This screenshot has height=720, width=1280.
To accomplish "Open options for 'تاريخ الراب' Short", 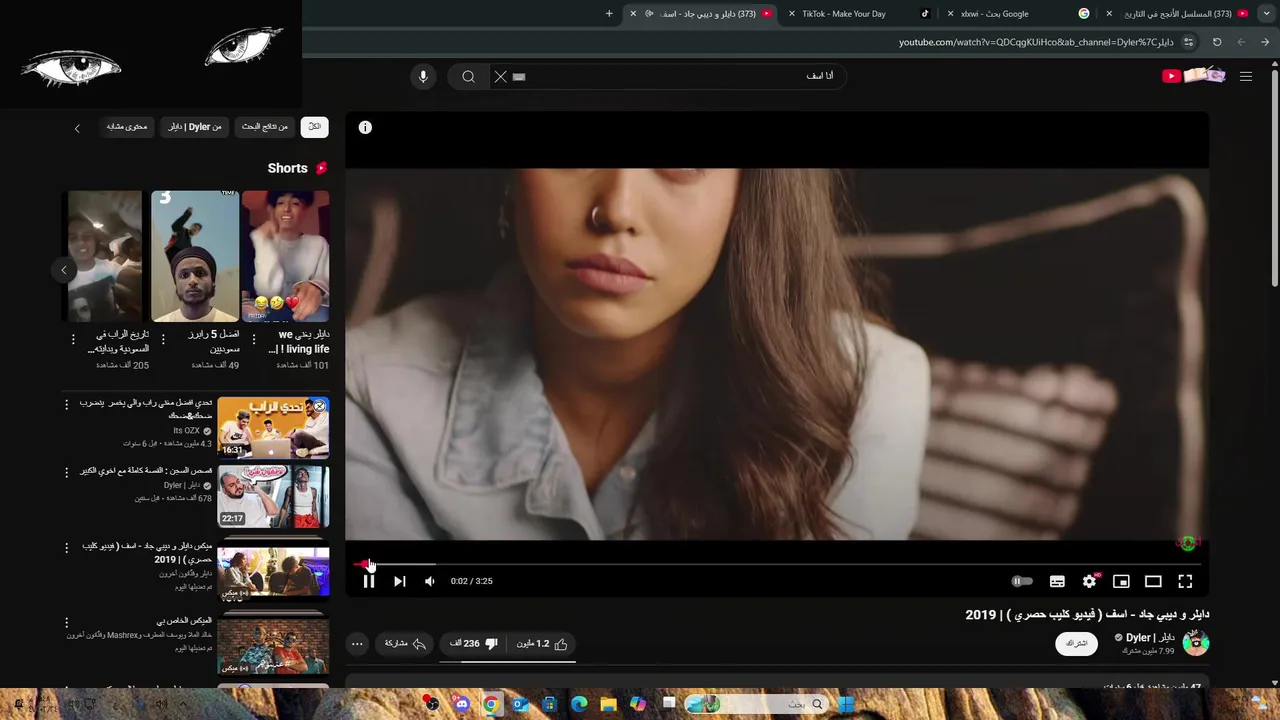I will click(x=73, y=340).
